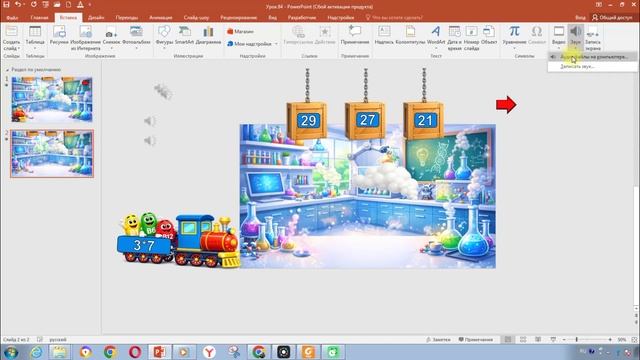Select the wooden box labeled 21

(x=424, y=120)
